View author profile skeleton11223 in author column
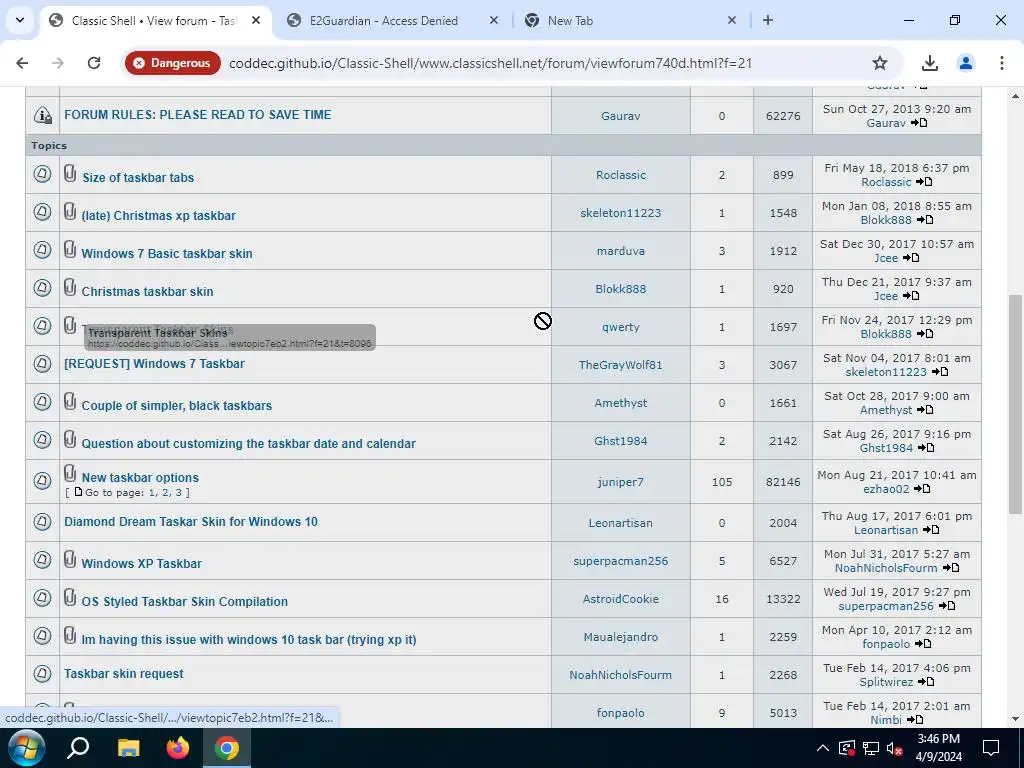Image resolution: width=1024 pixels, height=768 pixels. click(620, 213)
